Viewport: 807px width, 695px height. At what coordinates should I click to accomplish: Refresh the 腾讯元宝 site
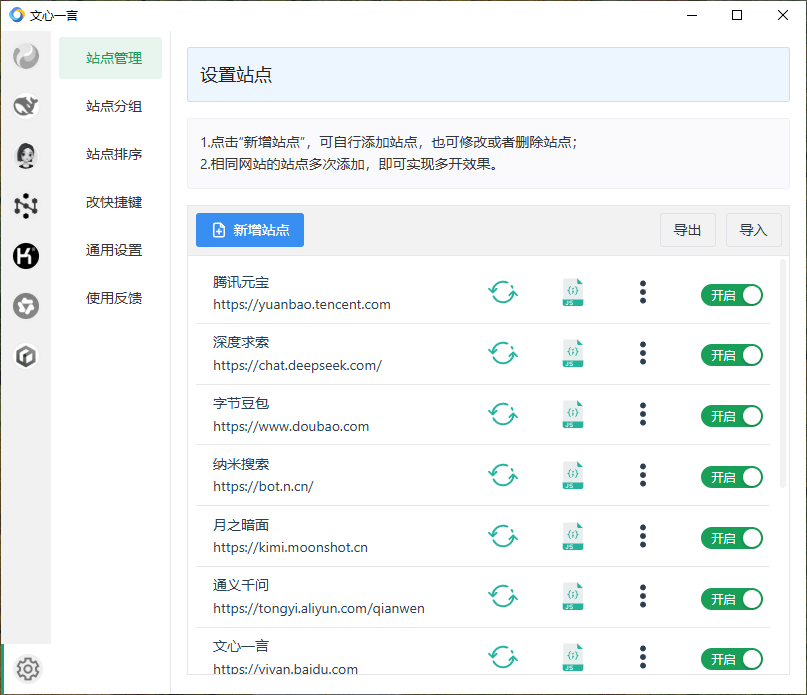[503, 292]
